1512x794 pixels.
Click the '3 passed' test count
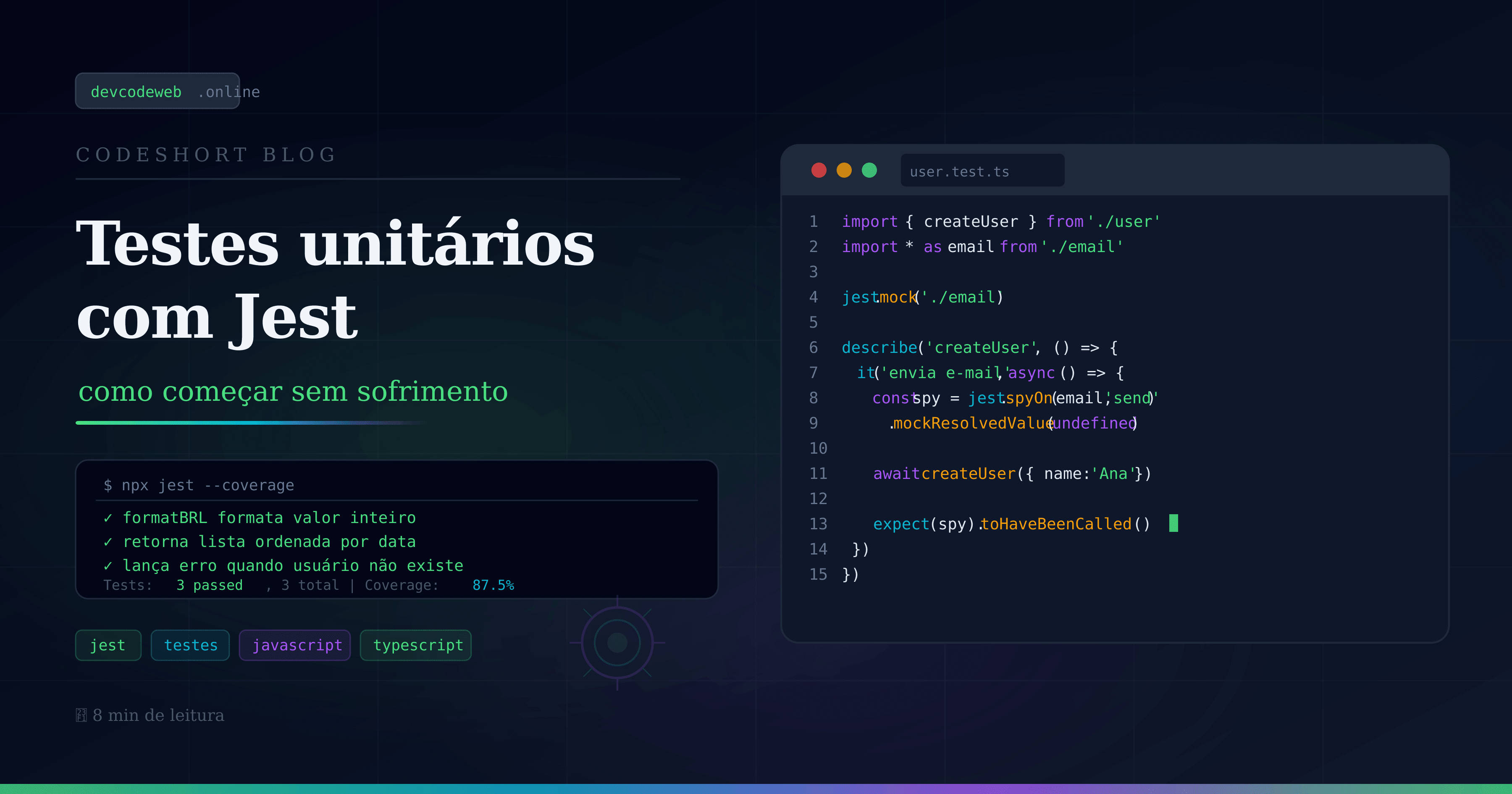point(210,585)
